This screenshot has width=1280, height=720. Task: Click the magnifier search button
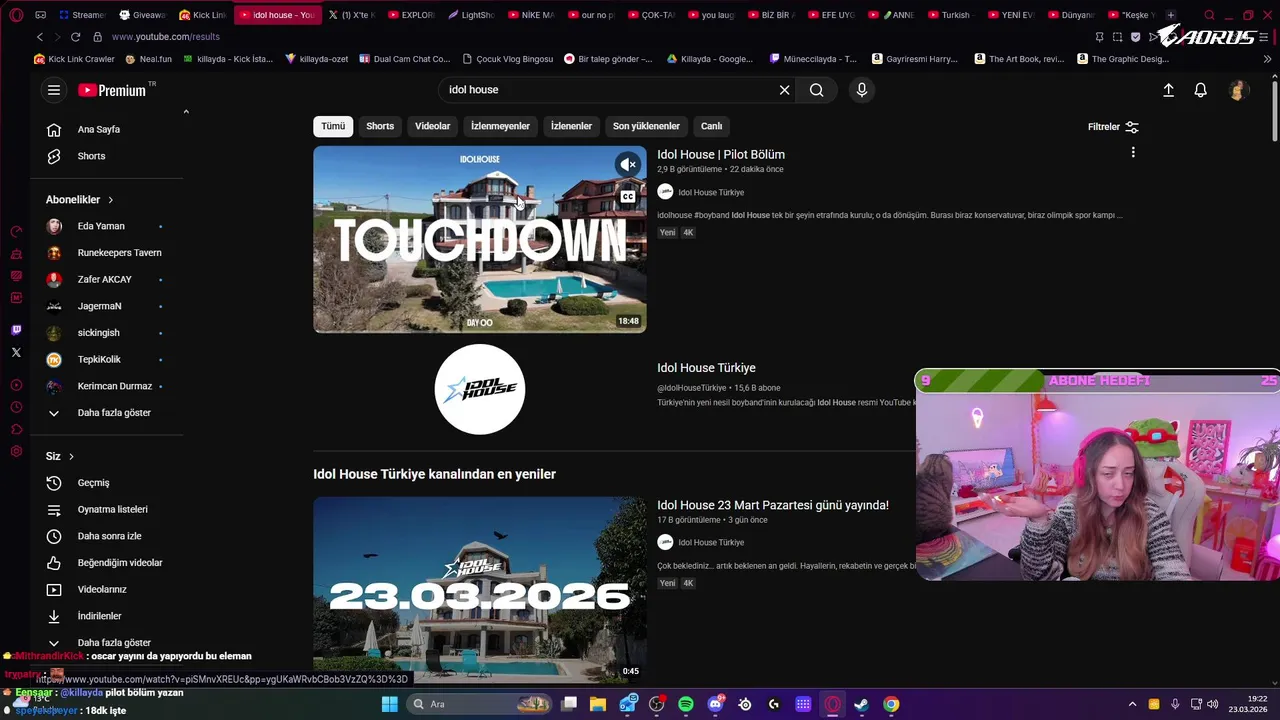817,90
